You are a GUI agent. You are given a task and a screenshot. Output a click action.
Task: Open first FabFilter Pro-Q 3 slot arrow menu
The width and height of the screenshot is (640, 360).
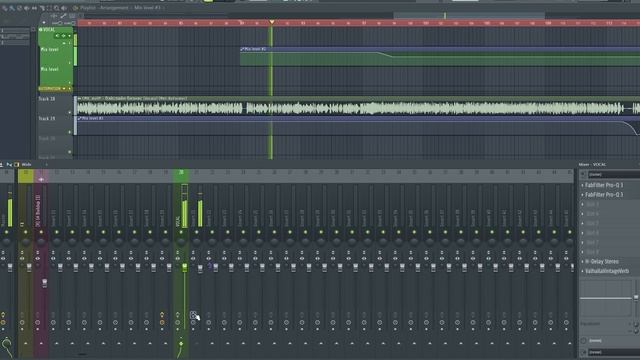tap(582, 185)
